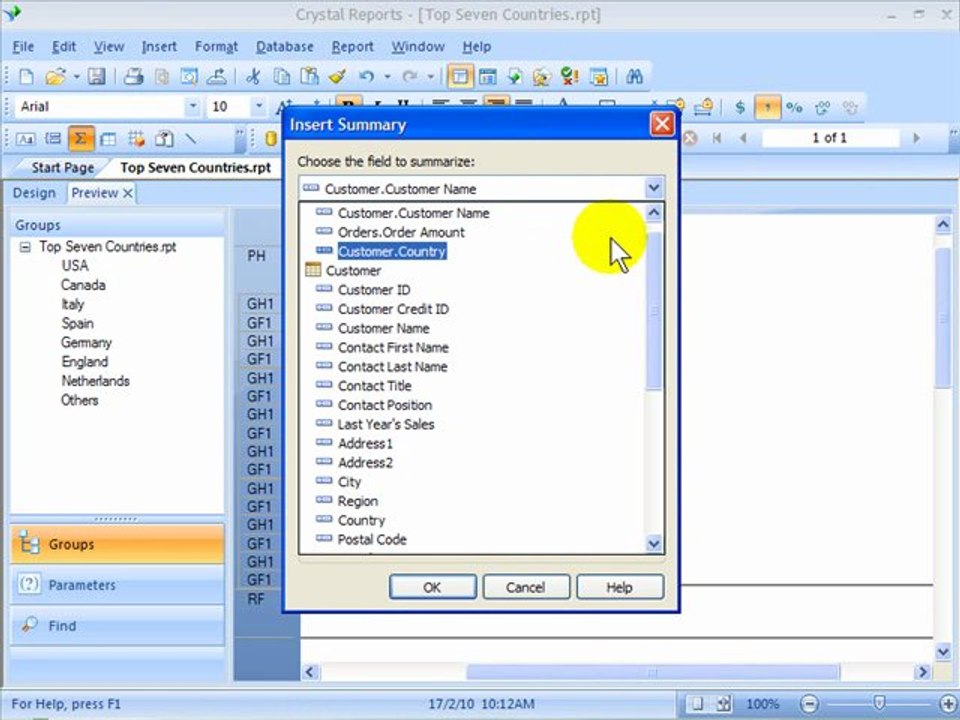The width and height of the screenshot is (960, 720).
Task: Switch to the Design tab
Action: pyautogui.click(x=34, y=193)
